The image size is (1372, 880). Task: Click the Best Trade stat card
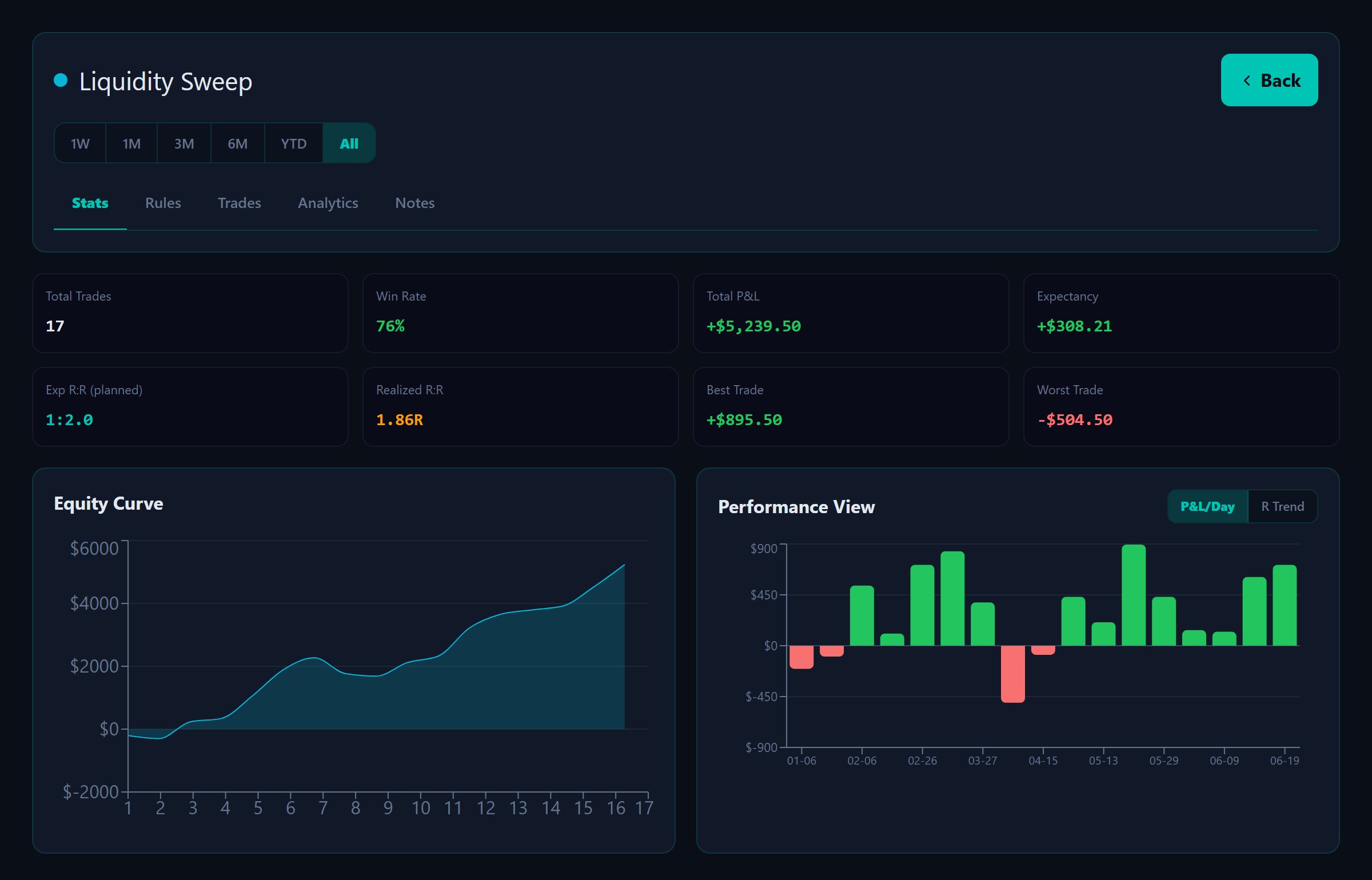point(851,407)
